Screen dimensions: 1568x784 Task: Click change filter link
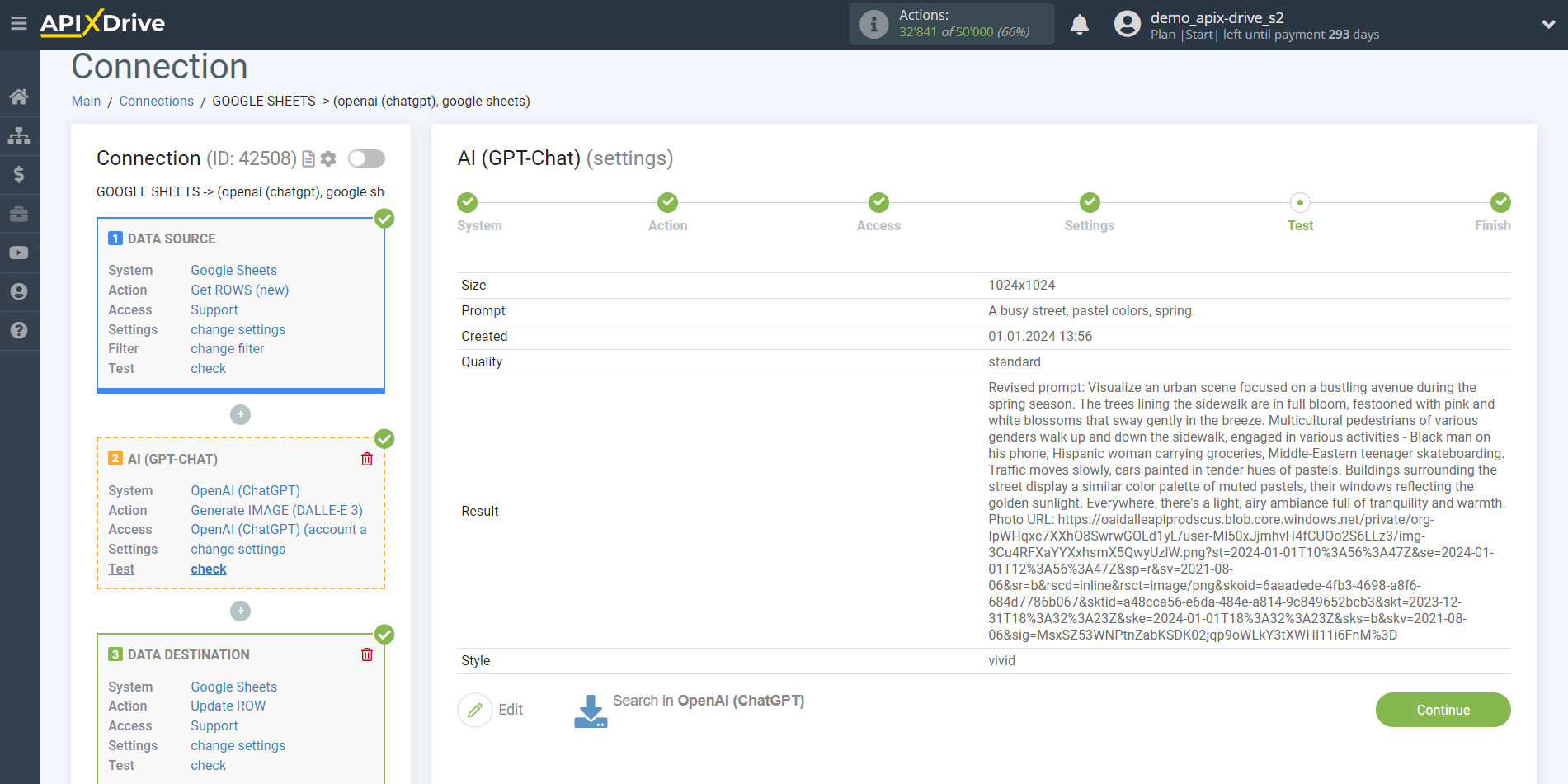click(x=227, y=348)
